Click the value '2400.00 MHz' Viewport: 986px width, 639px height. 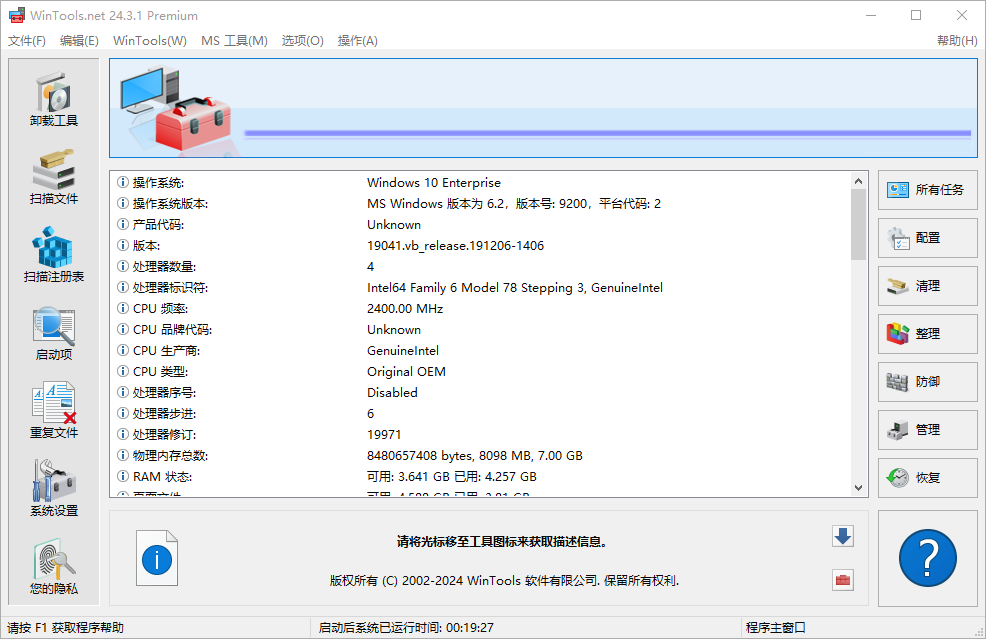point(405,309)
